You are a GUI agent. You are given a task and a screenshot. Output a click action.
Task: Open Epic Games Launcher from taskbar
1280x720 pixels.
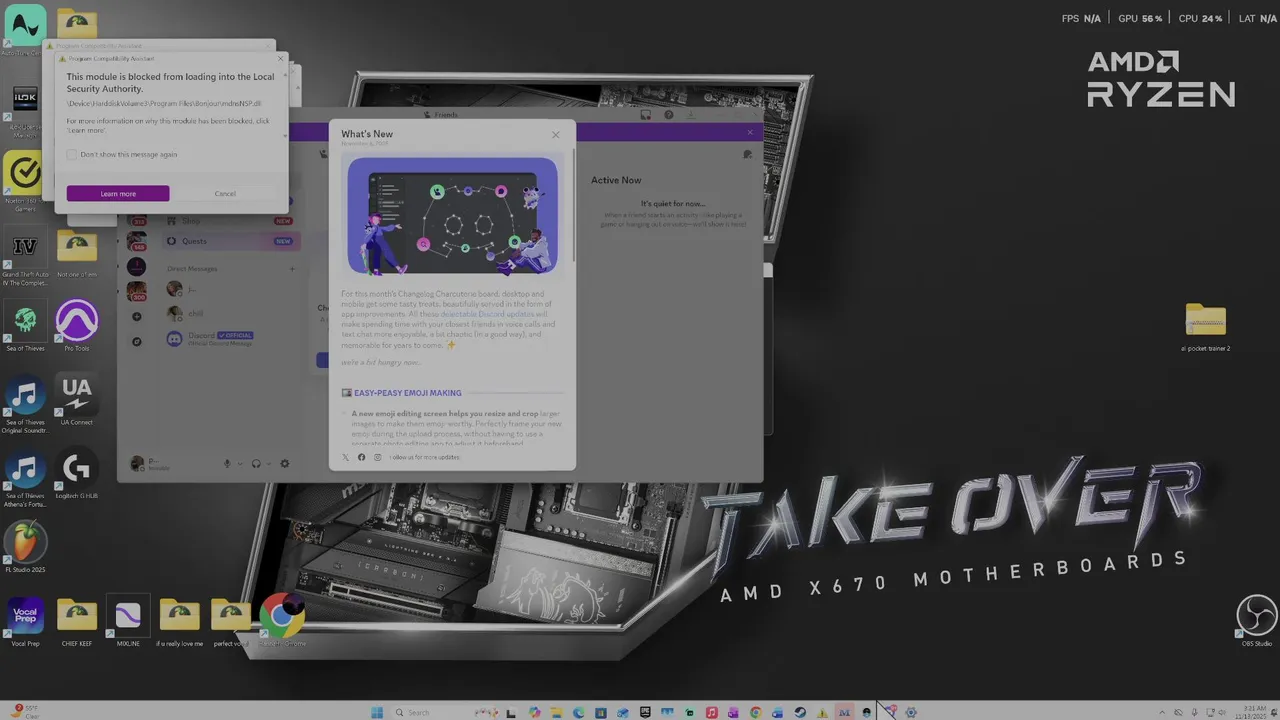pyautogui.click(x=645, y=713)
